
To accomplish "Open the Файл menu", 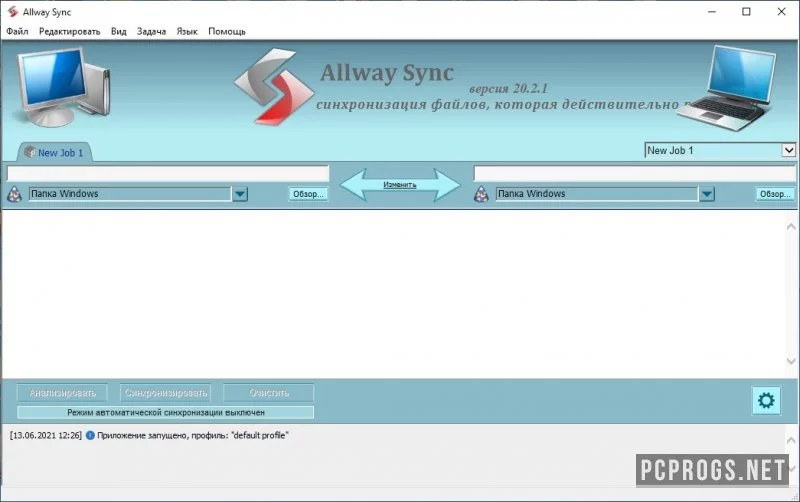I will [17, 32].
